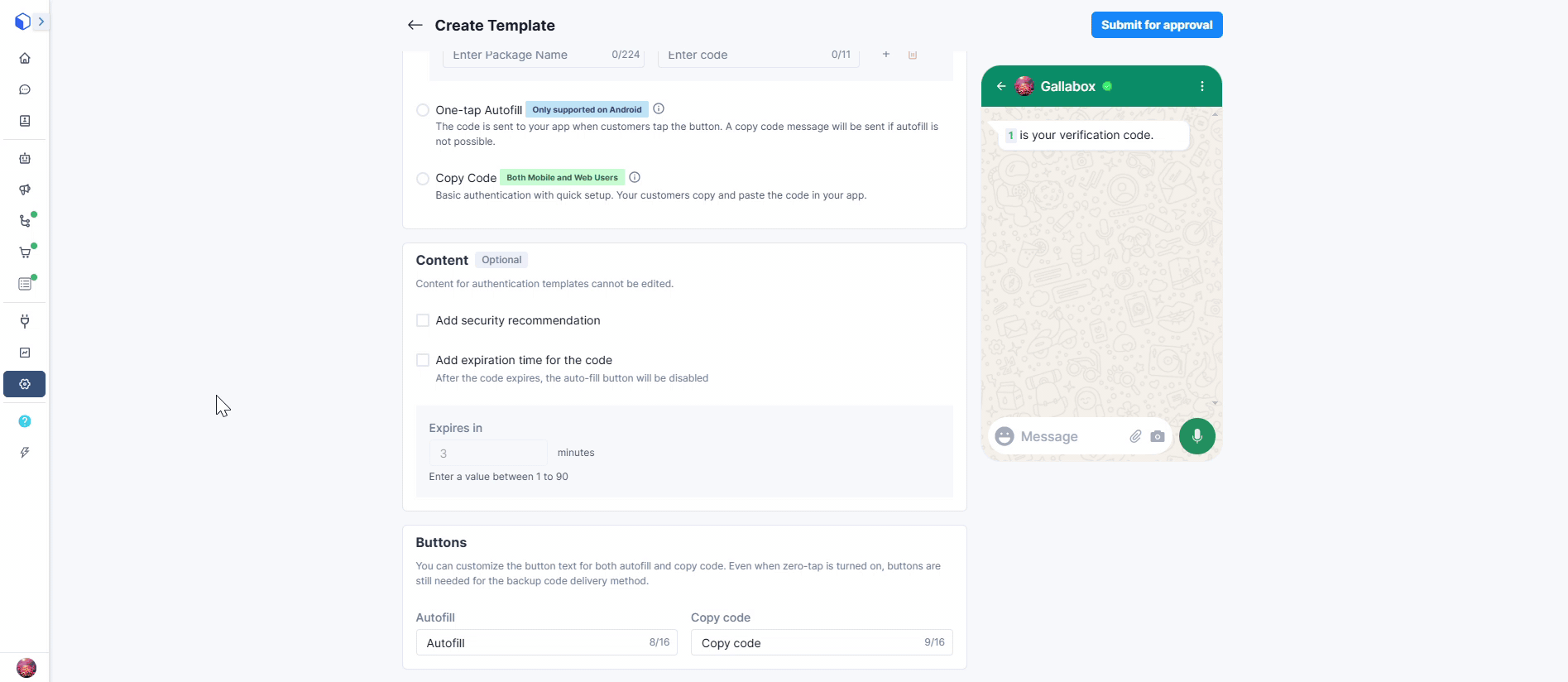Show info tooltip for One-tap Autofill
The height and width of the screenshot is (682, 1568).
coord(659,109)
